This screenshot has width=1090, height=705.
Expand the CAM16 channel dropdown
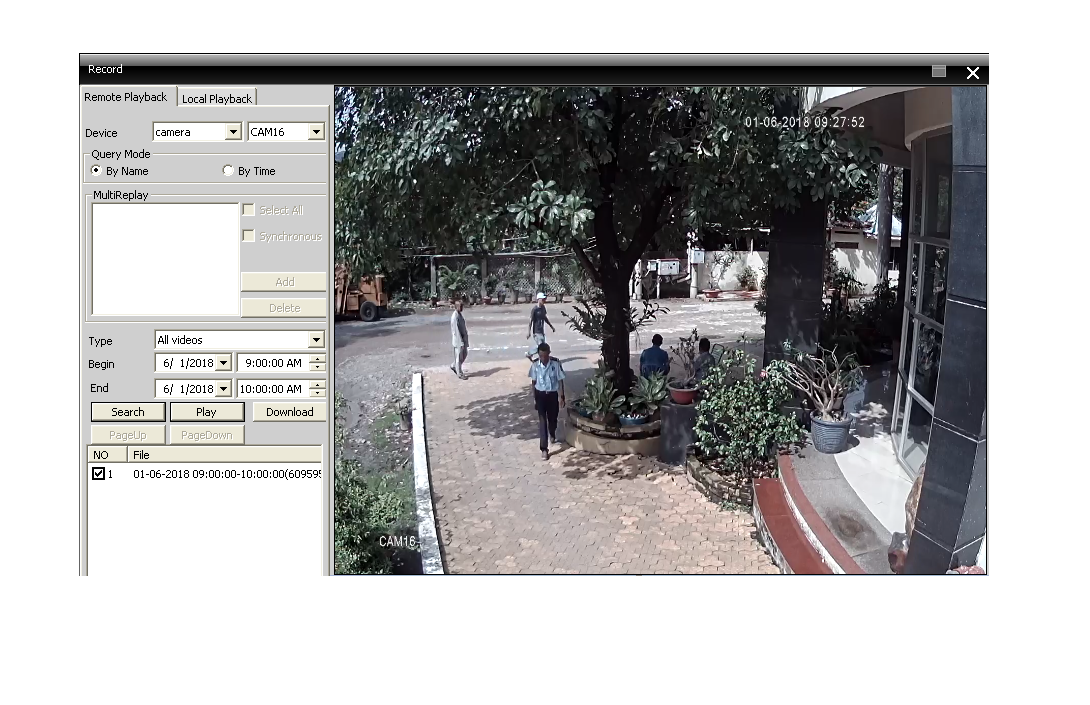click(316, 132)
